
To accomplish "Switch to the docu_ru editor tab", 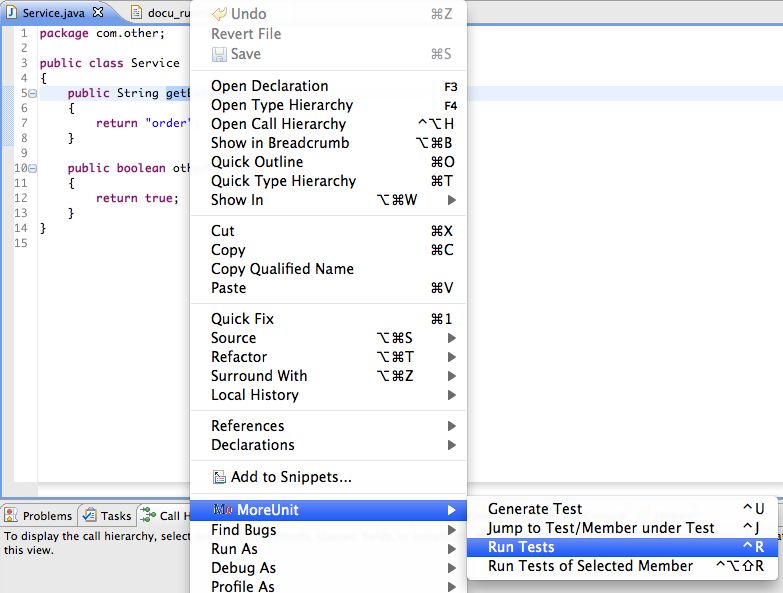I will (x=160, y=12).
